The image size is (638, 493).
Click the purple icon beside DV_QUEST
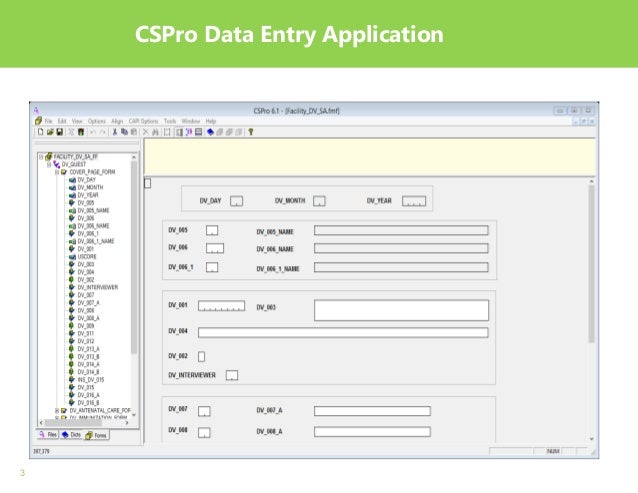(57, 164)
